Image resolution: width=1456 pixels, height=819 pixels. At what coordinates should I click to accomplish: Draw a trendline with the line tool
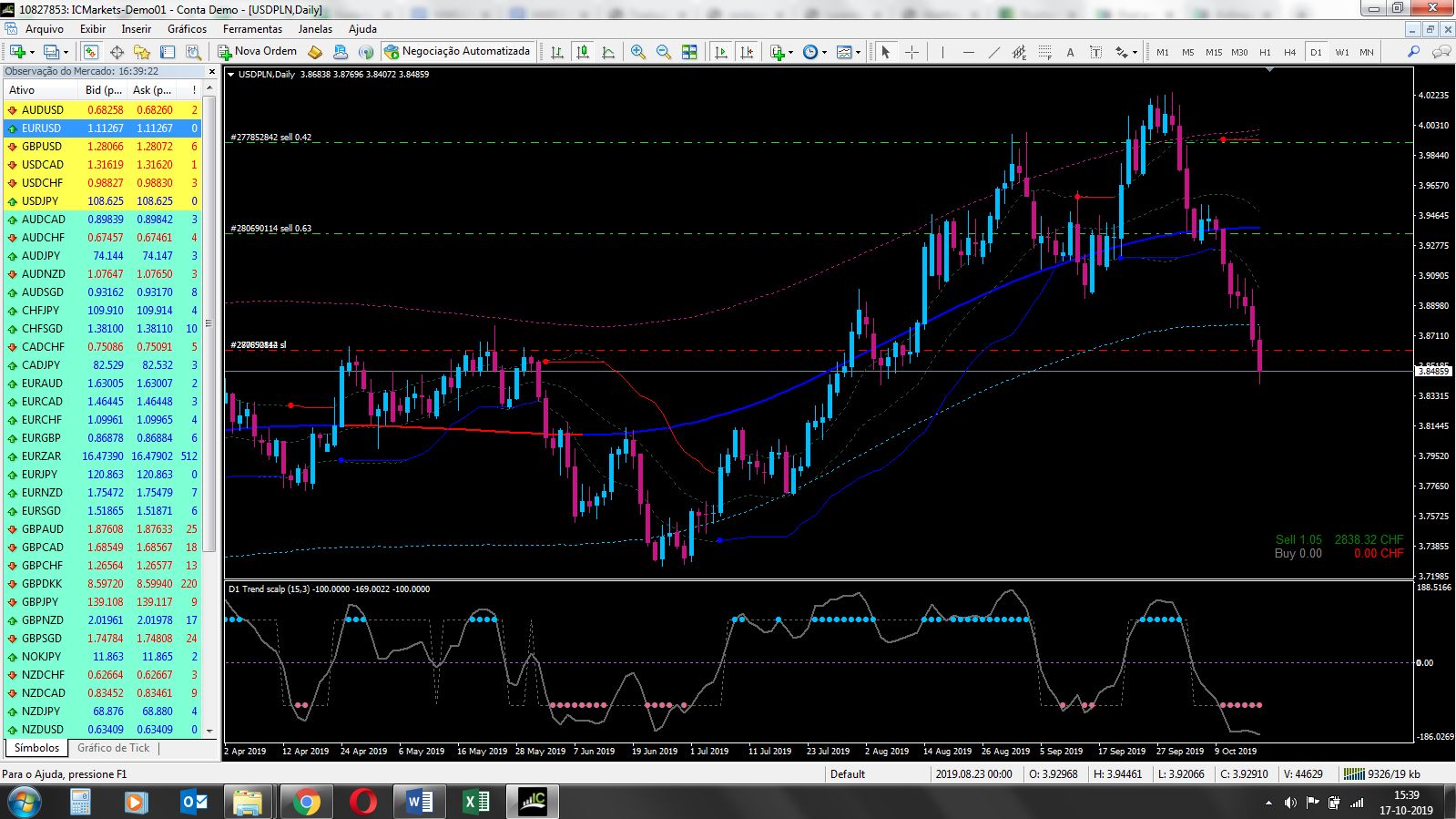(x=993, y=52)
